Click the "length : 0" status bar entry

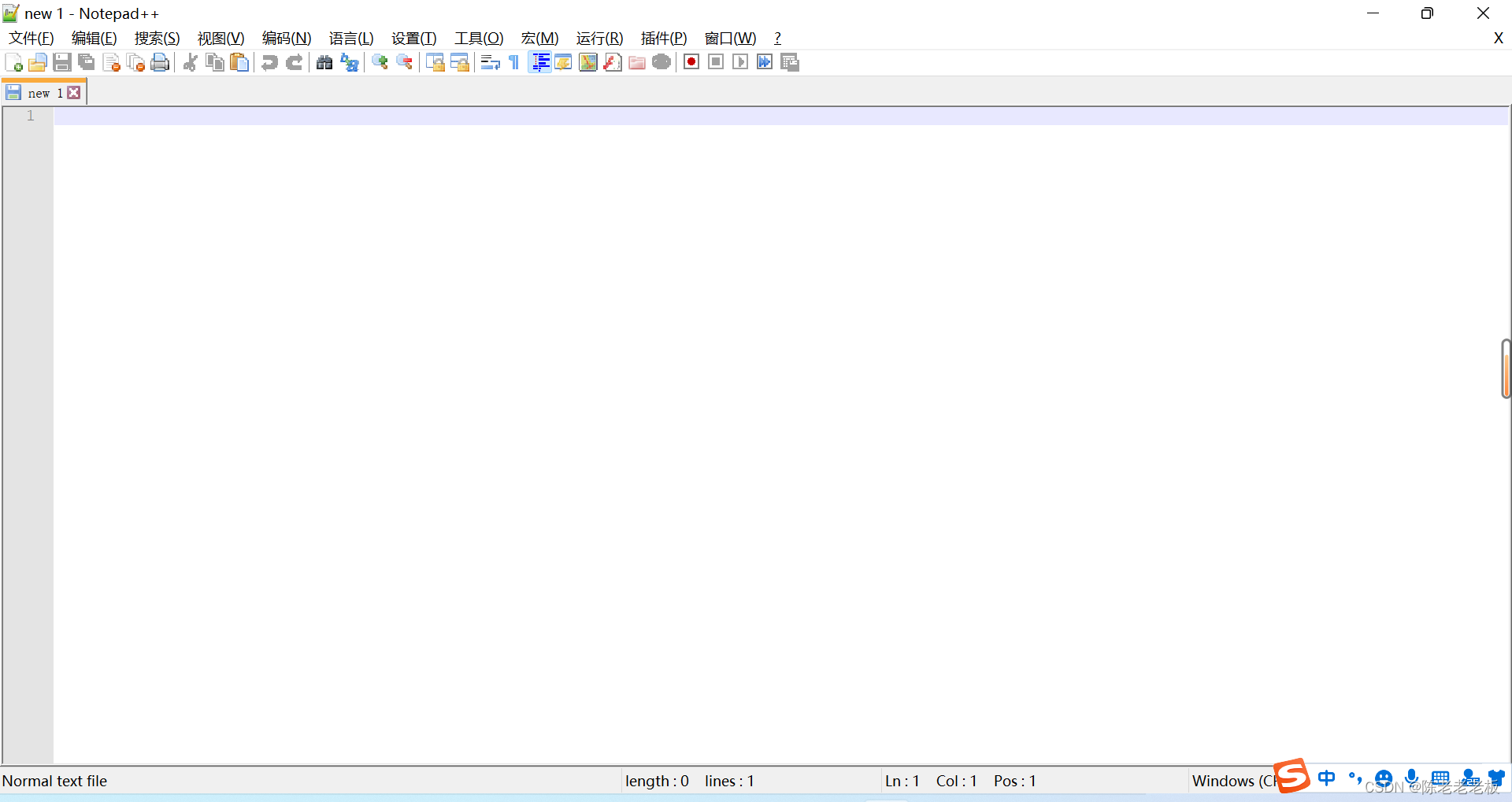[658, 781]
